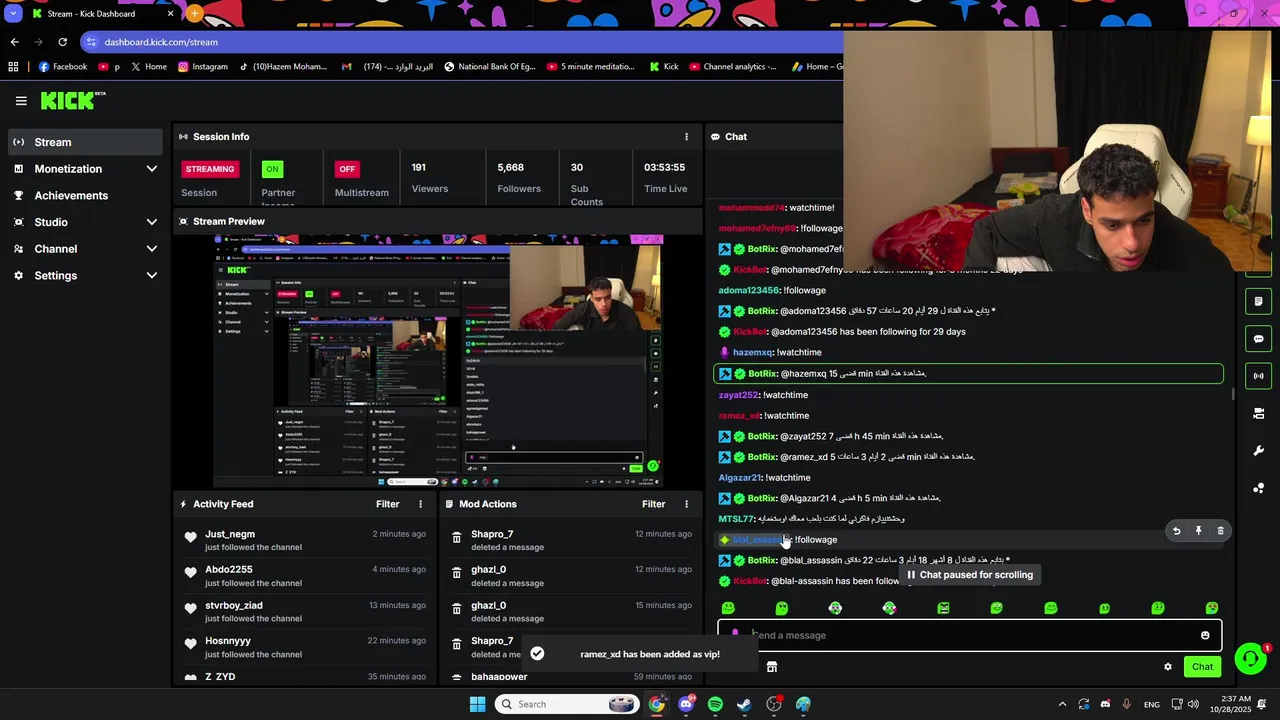
Task: Click the Windows taskbar Search box
Action: (567, 704)
